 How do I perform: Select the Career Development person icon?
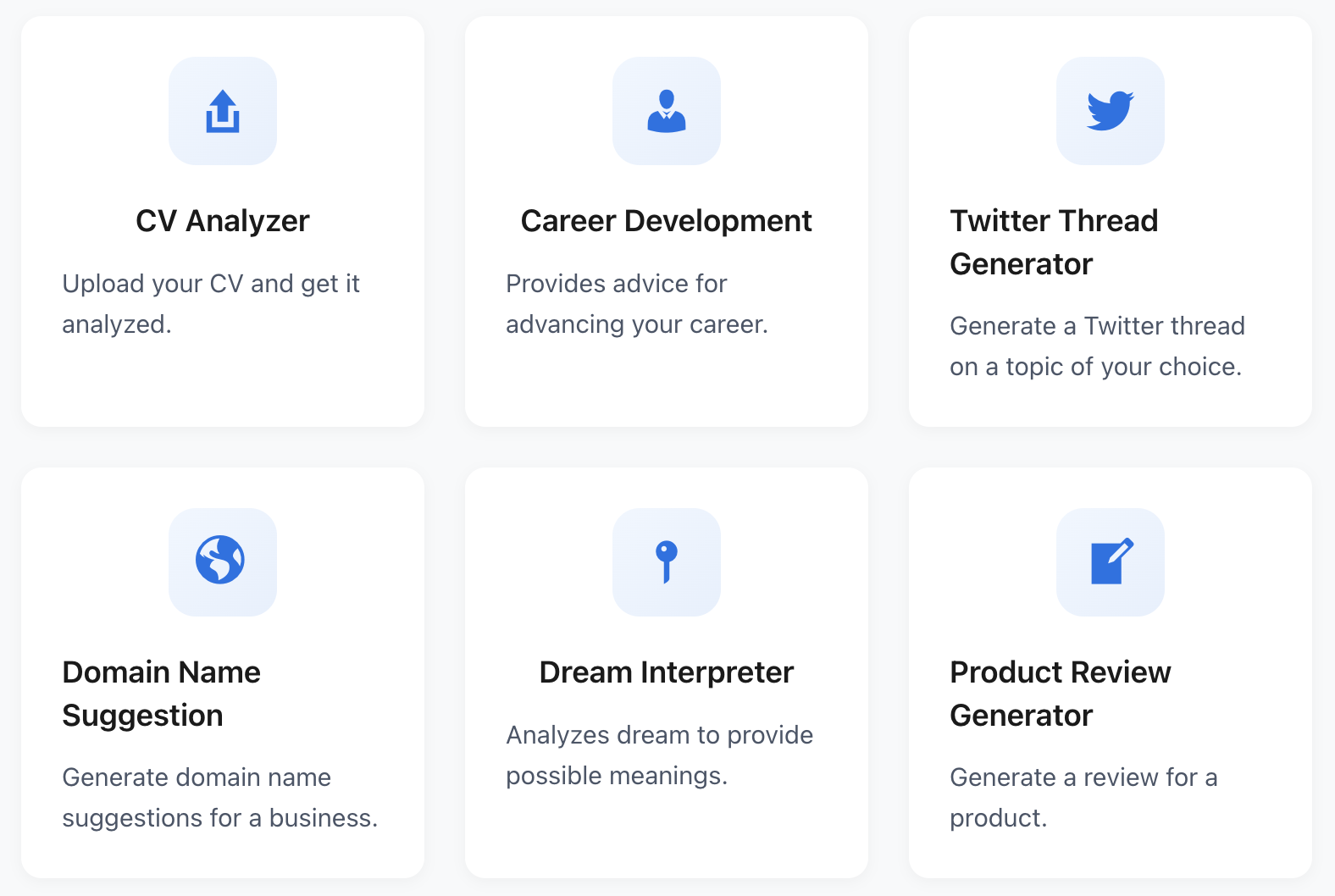point(667,111)
